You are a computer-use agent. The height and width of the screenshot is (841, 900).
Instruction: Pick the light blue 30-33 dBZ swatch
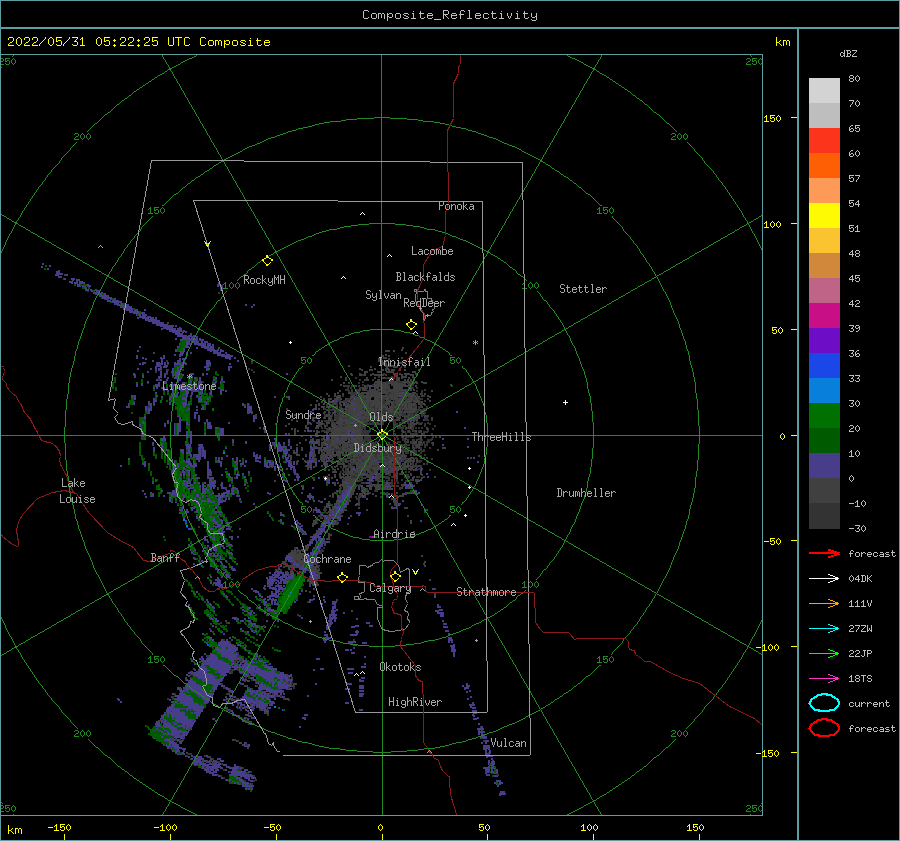[x=824, y=390]
